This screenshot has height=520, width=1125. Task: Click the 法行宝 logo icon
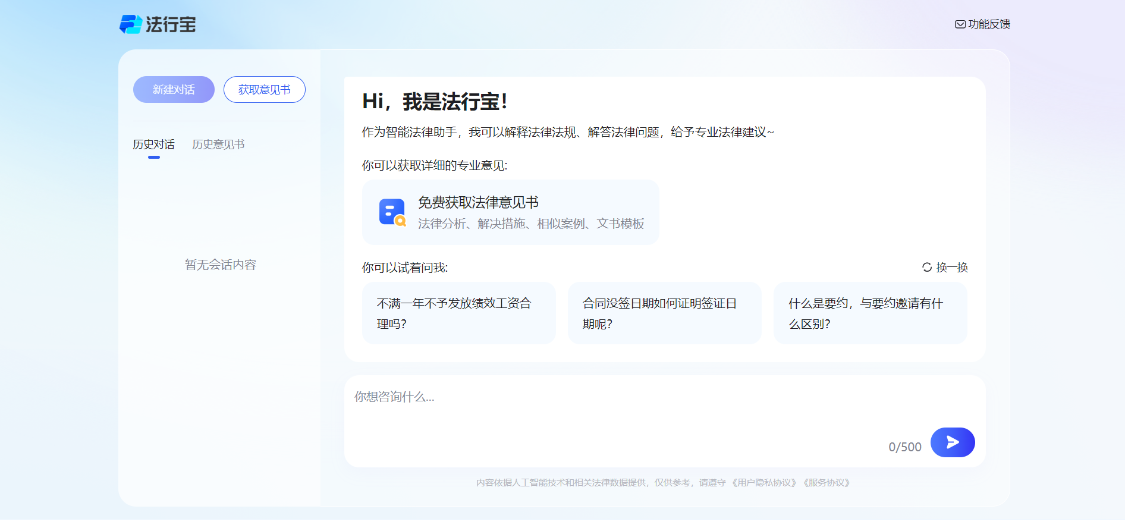point(131,24)
